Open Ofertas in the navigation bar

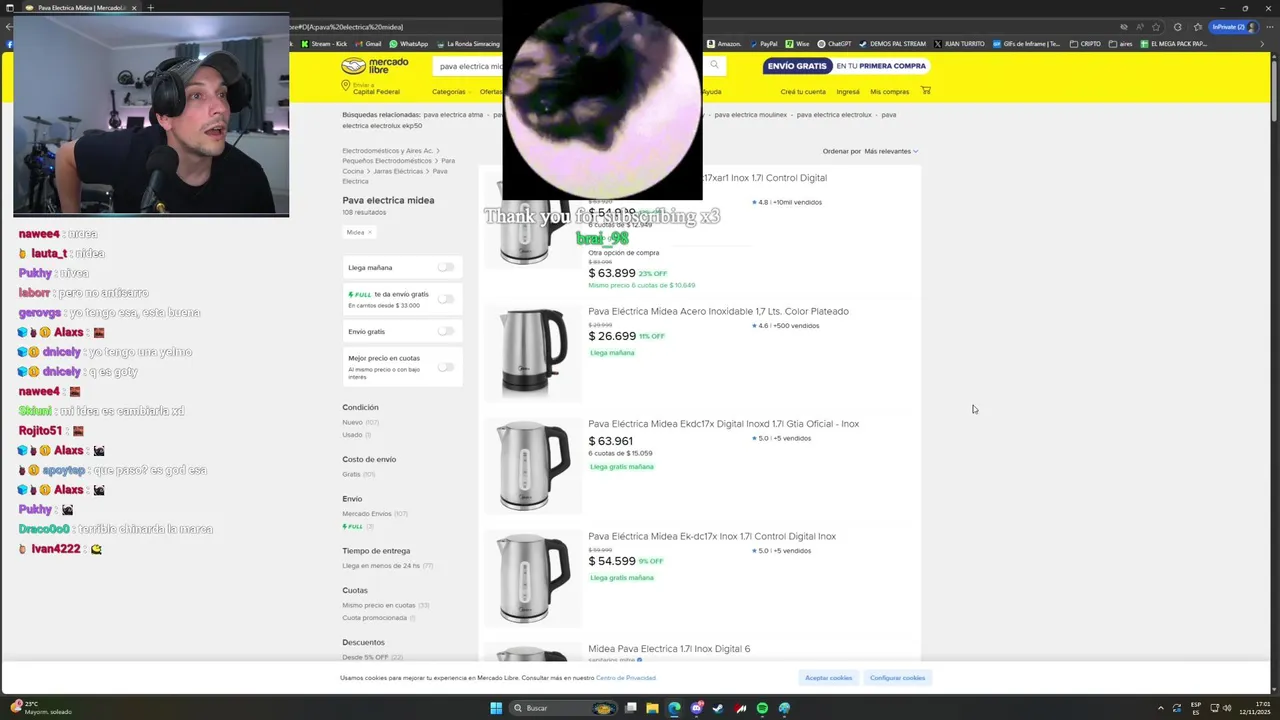490,91
